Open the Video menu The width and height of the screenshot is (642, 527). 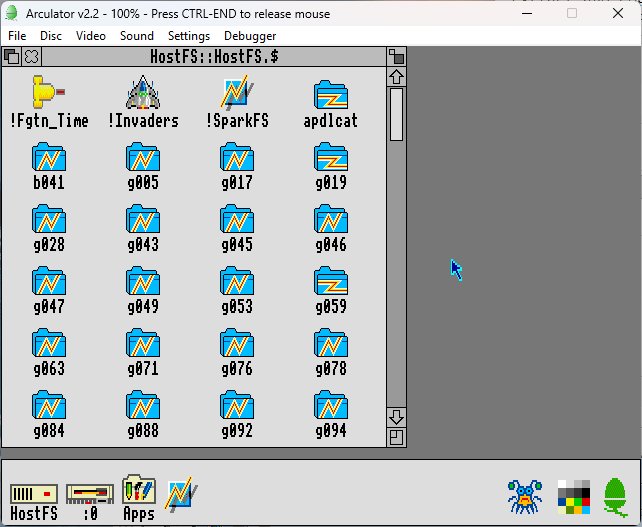point(91,36)
